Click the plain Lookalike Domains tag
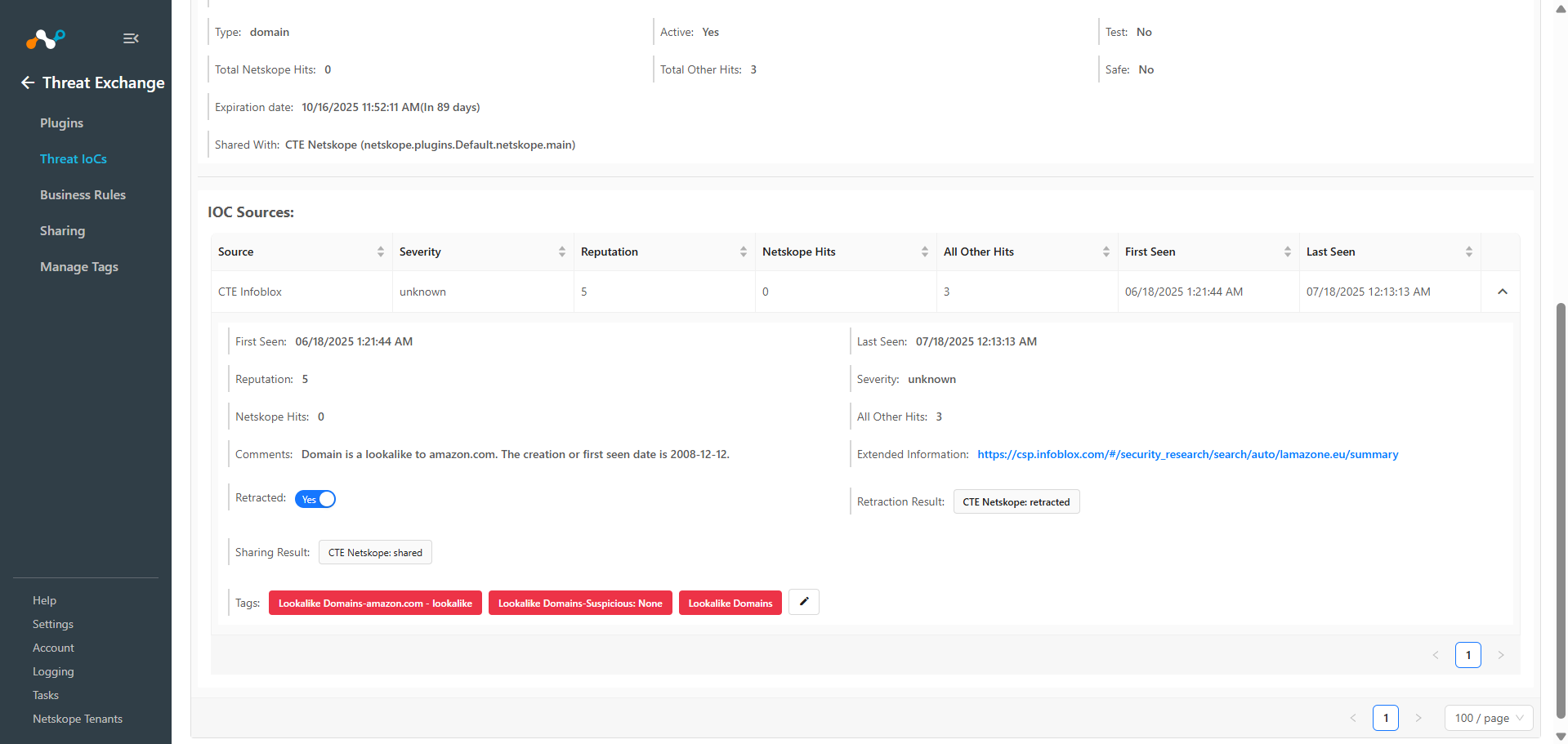This screenshot has height=744, width=1568. click(x=730, y=603)
